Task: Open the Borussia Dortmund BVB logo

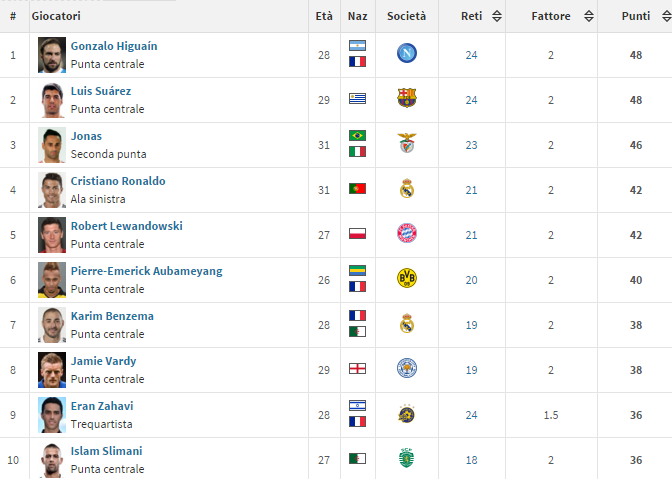Action: [407, 278]
